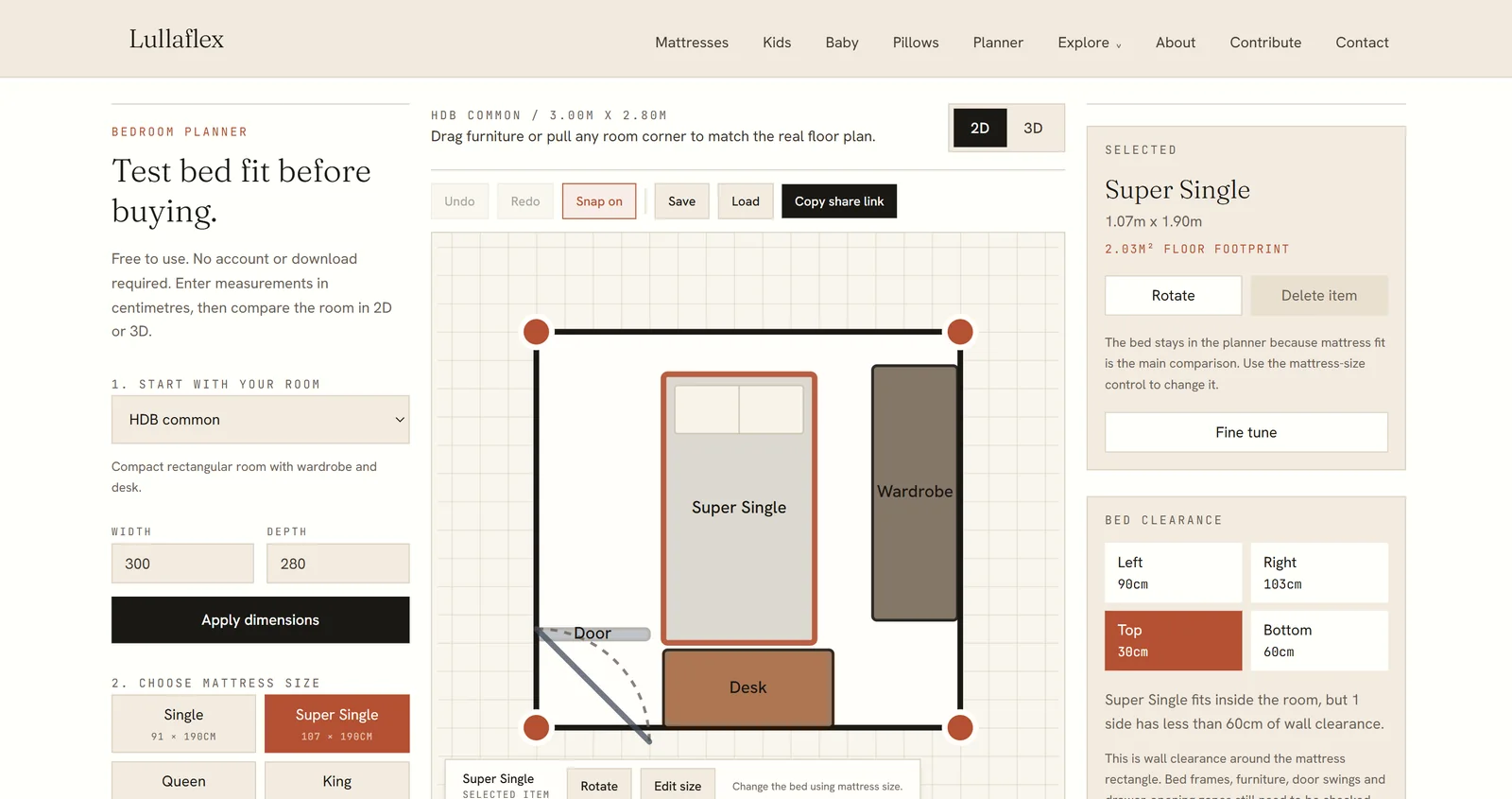This screenshot has width=1512, height=799.
Task: Focus the Depth input field
Action: 338,564
